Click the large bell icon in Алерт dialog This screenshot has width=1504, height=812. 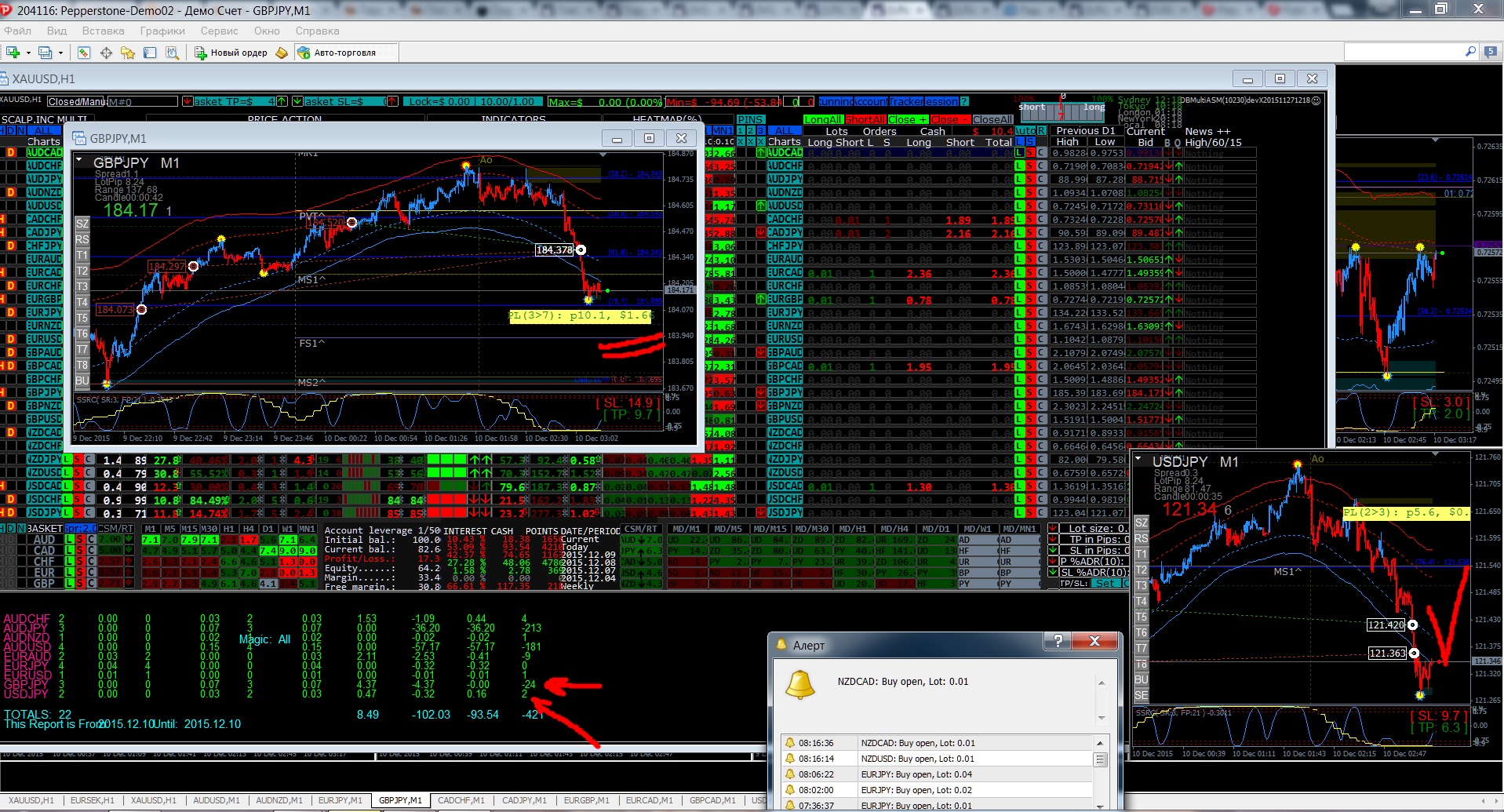point(800,685)
